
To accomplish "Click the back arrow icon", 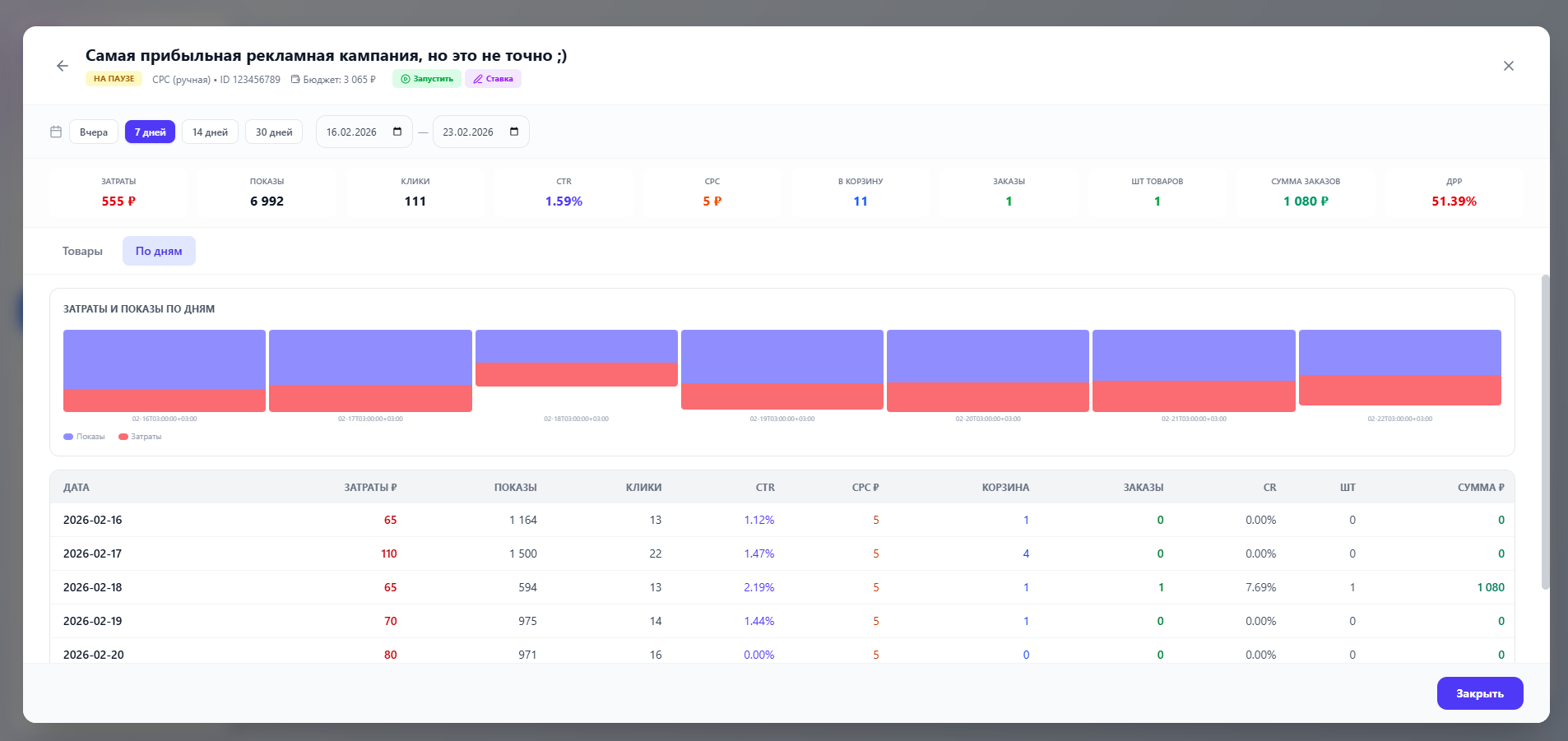I will click(63, 66).
